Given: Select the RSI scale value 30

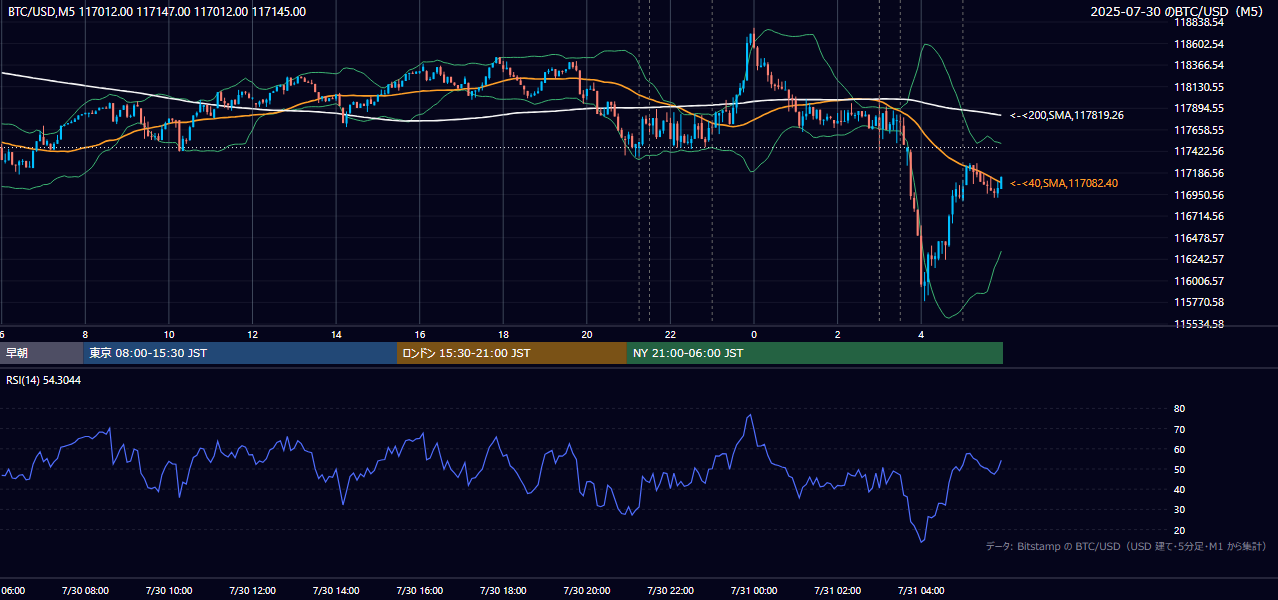Looking at the screenshot, I should [x=1179, y=510].
